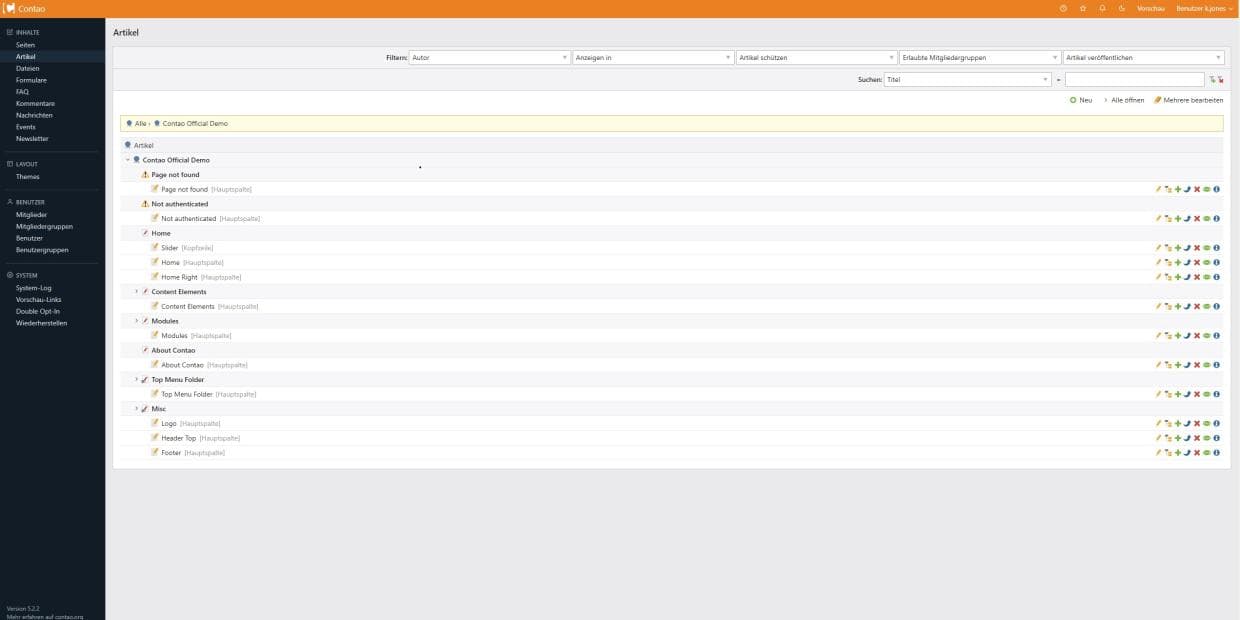Toggle visibility eye of About Contao article

(1207, 365)
